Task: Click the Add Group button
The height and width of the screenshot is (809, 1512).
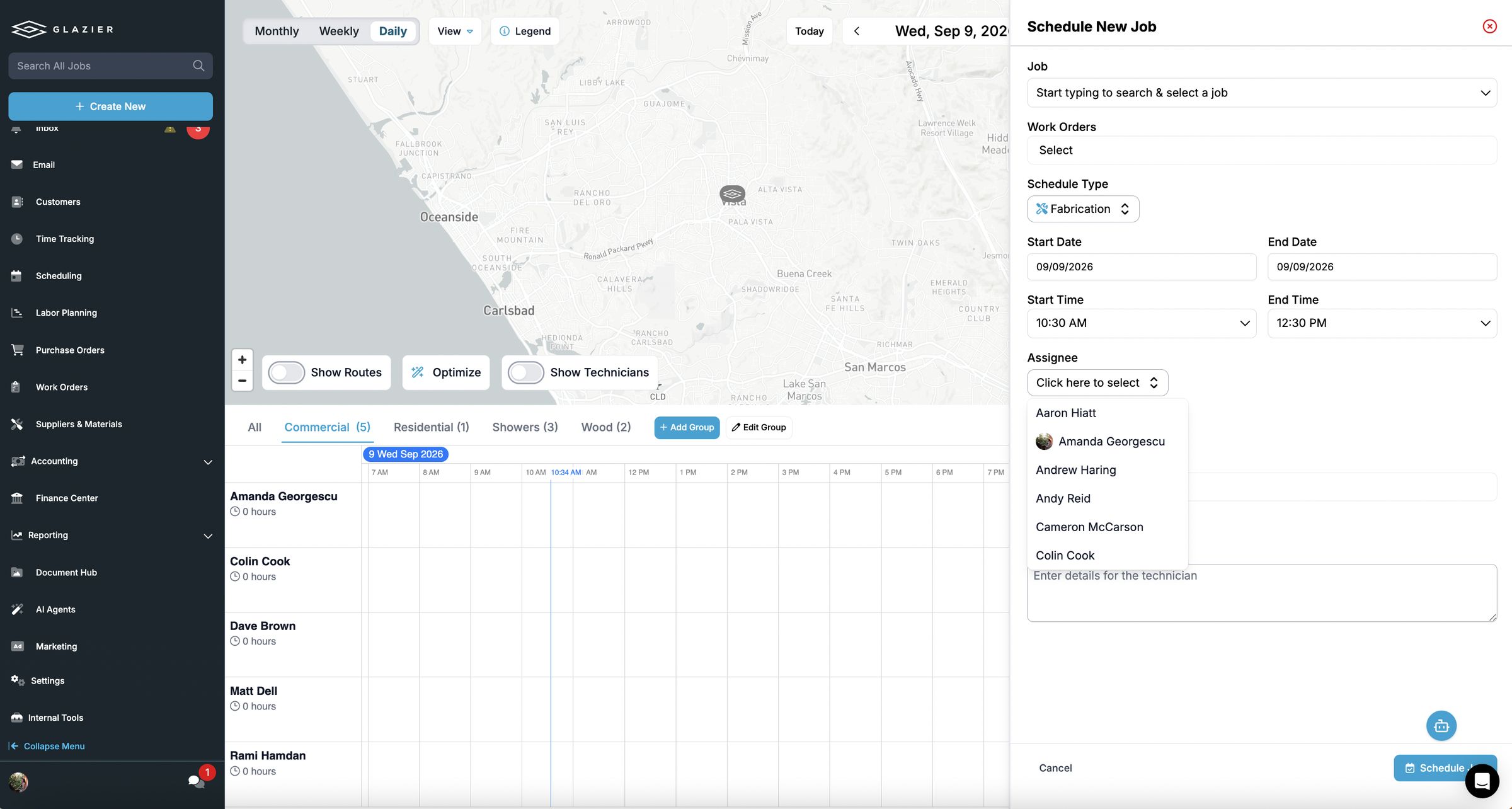Action: point(687,427)
